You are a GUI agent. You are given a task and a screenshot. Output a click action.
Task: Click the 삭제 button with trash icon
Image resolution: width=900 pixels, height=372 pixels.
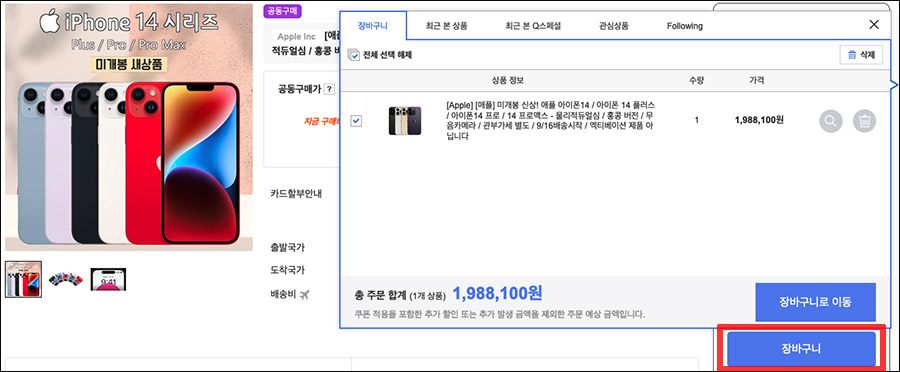tap(861, 55)
